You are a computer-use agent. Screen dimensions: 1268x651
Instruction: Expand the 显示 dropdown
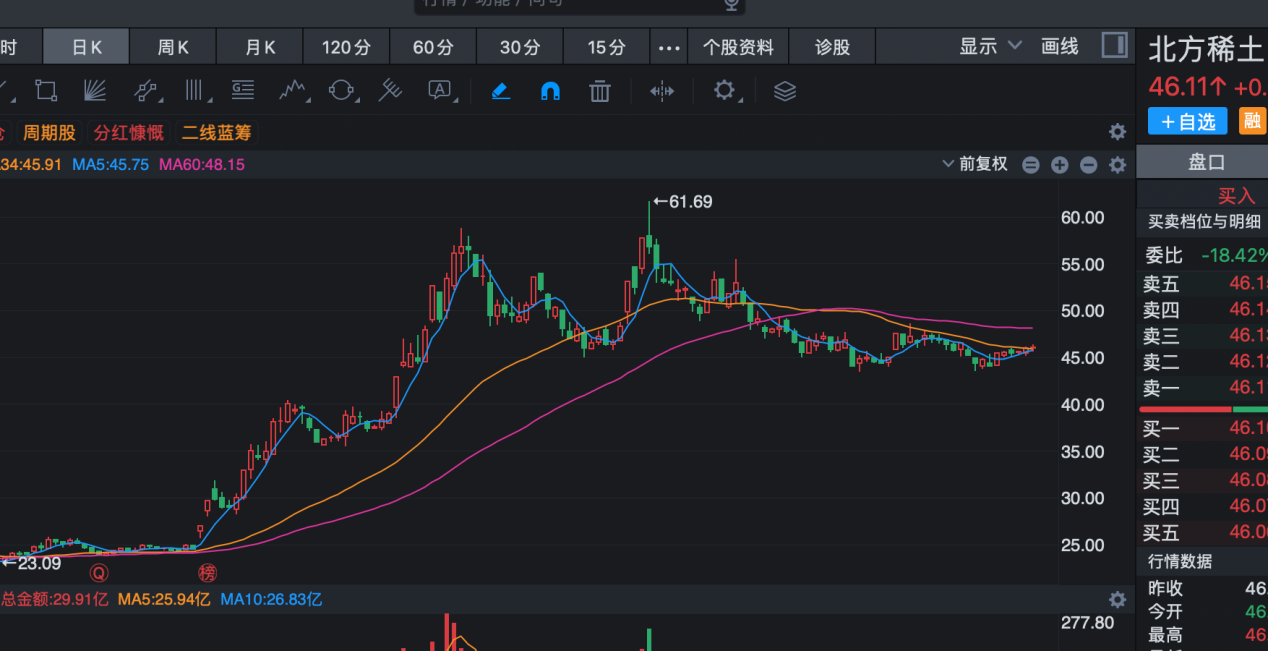[991, 47]
